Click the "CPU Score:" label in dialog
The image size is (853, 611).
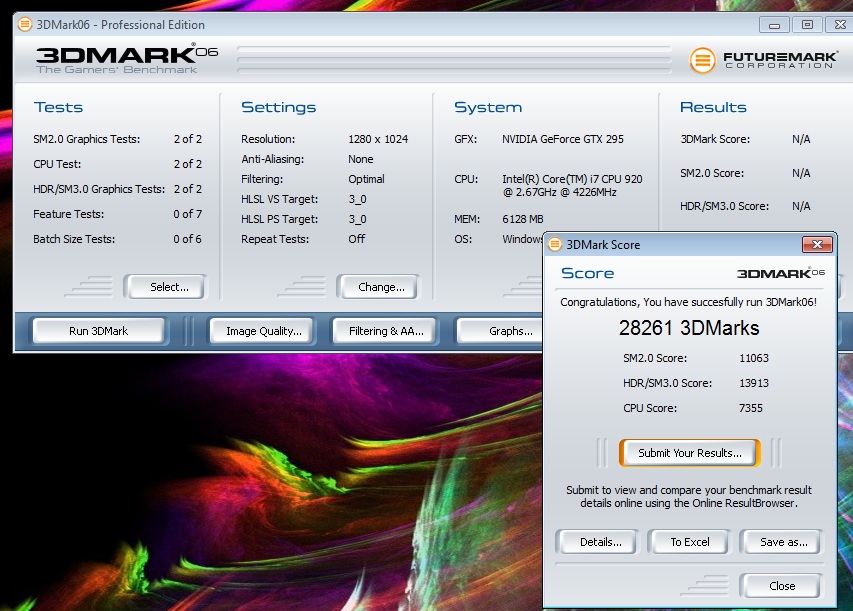click(650, 408)
